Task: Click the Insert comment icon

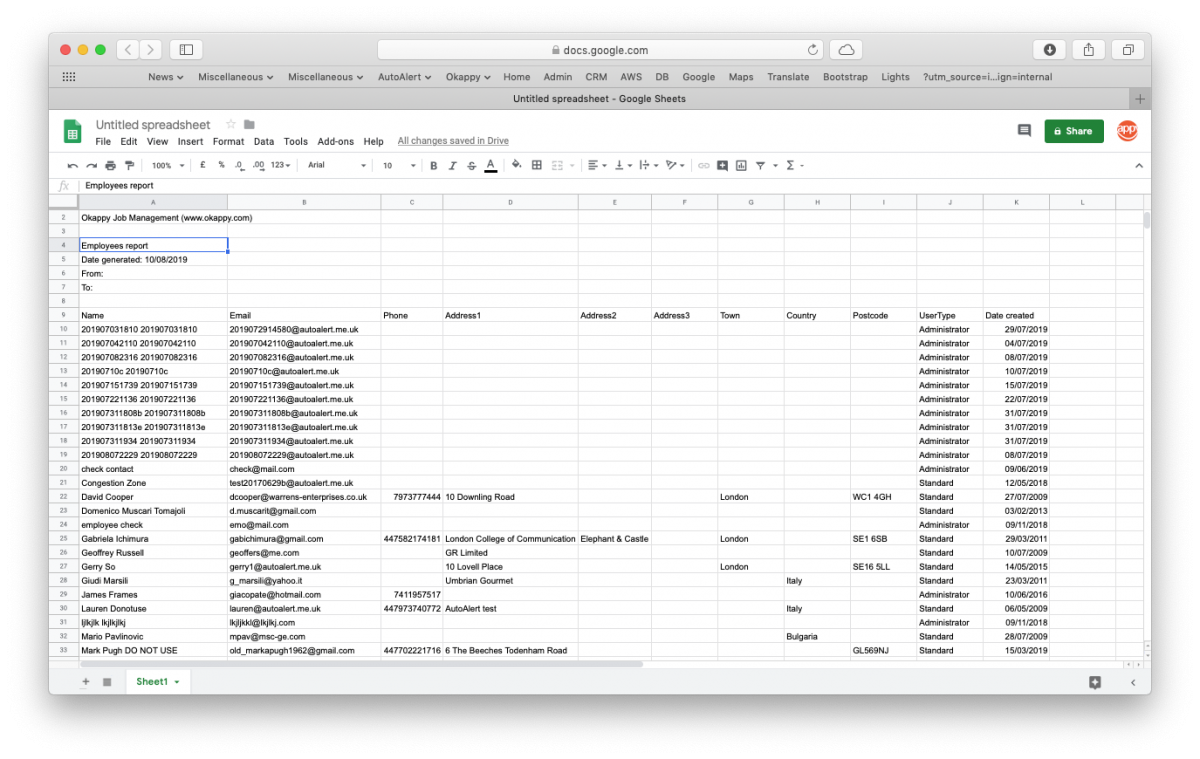Action: point(722,165)
